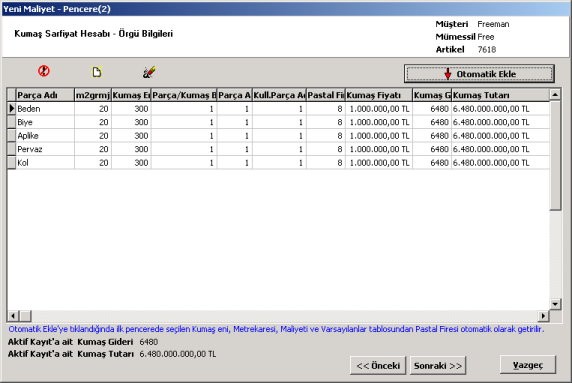
Task: Click the Kumaş Gideri value below the grid
Action: click(148, 342)
